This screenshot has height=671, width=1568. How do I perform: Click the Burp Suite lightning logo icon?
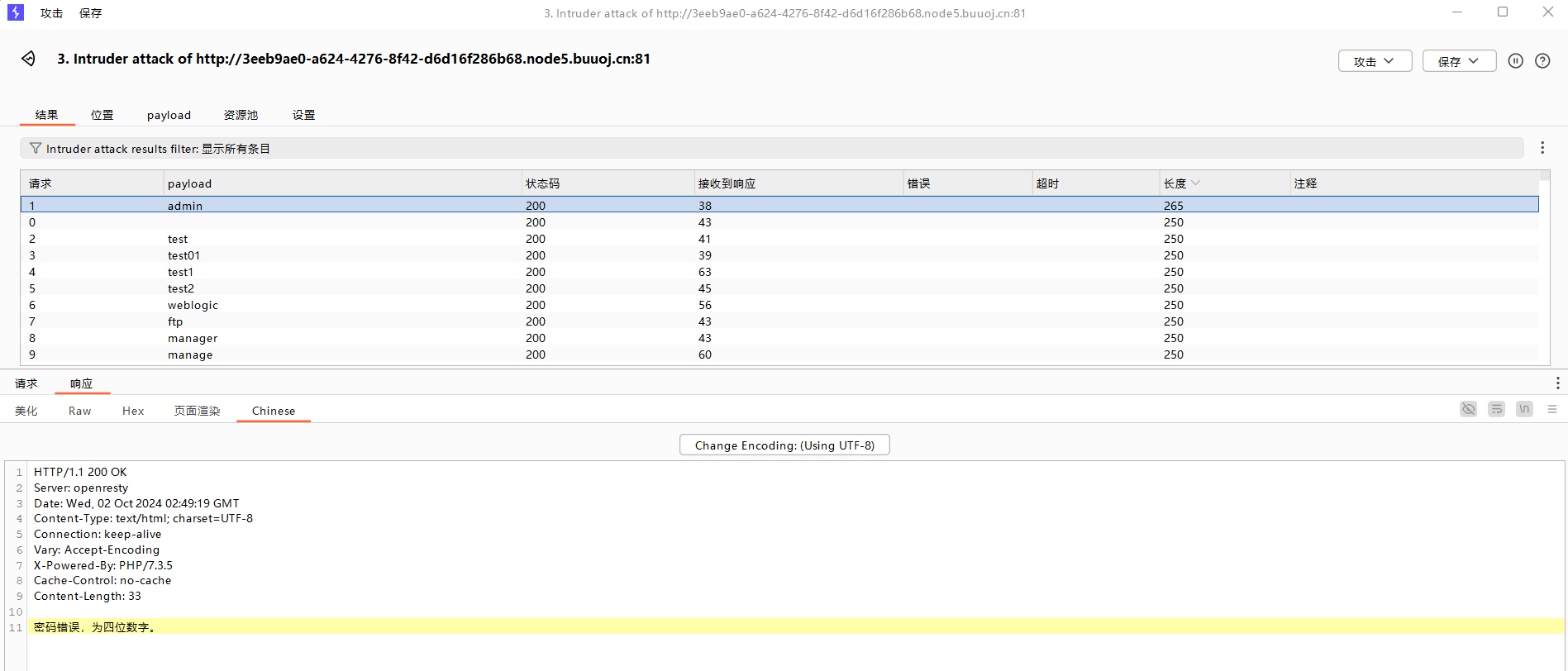pyautogui.click(x=16, y=12)
